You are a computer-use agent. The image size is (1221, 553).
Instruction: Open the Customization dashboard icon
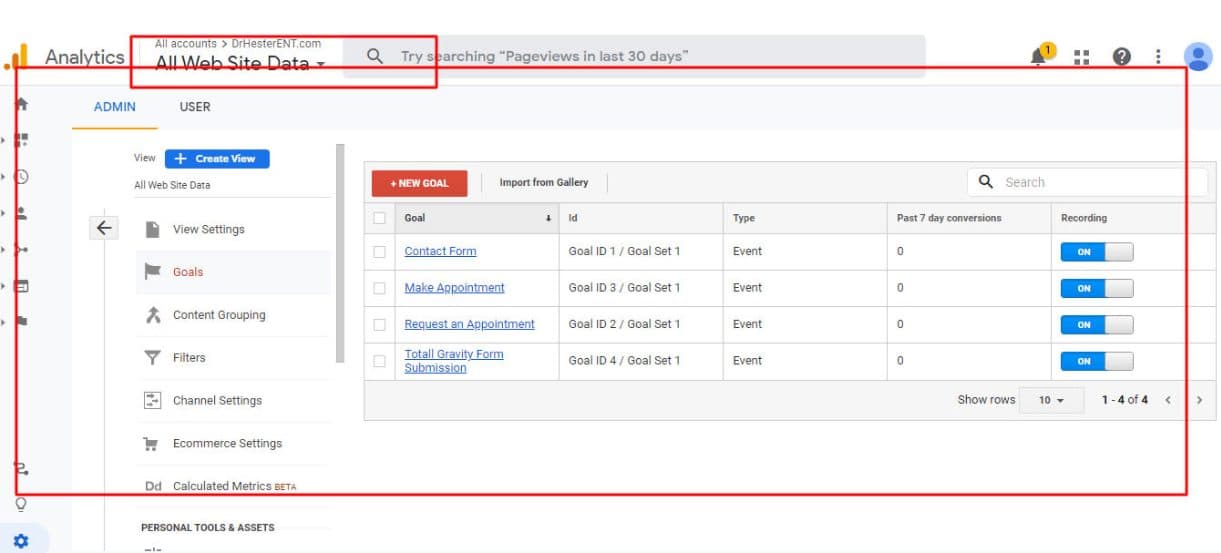point(21,140)
